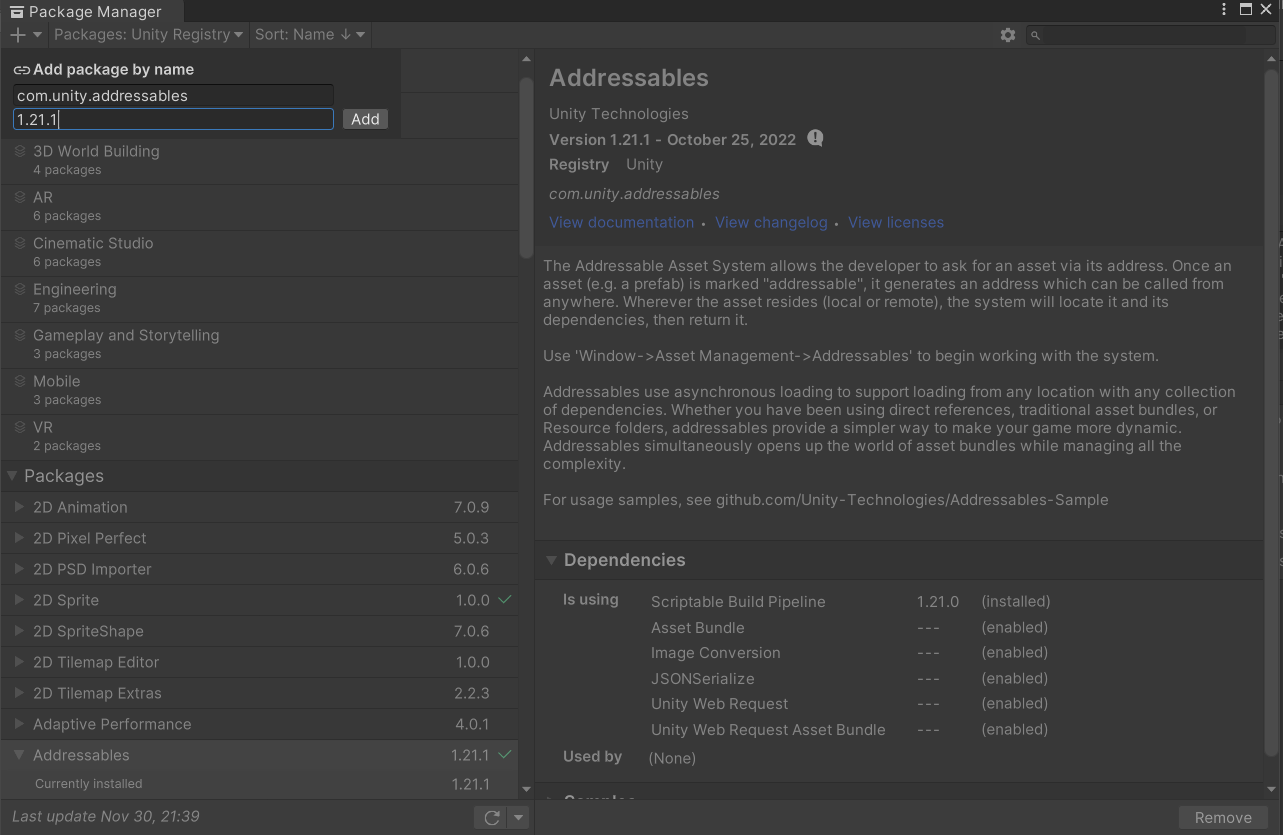Click the link icon beside Add package by name
This screenshot has height=835, width=1283.
click(x=21, y=70)
